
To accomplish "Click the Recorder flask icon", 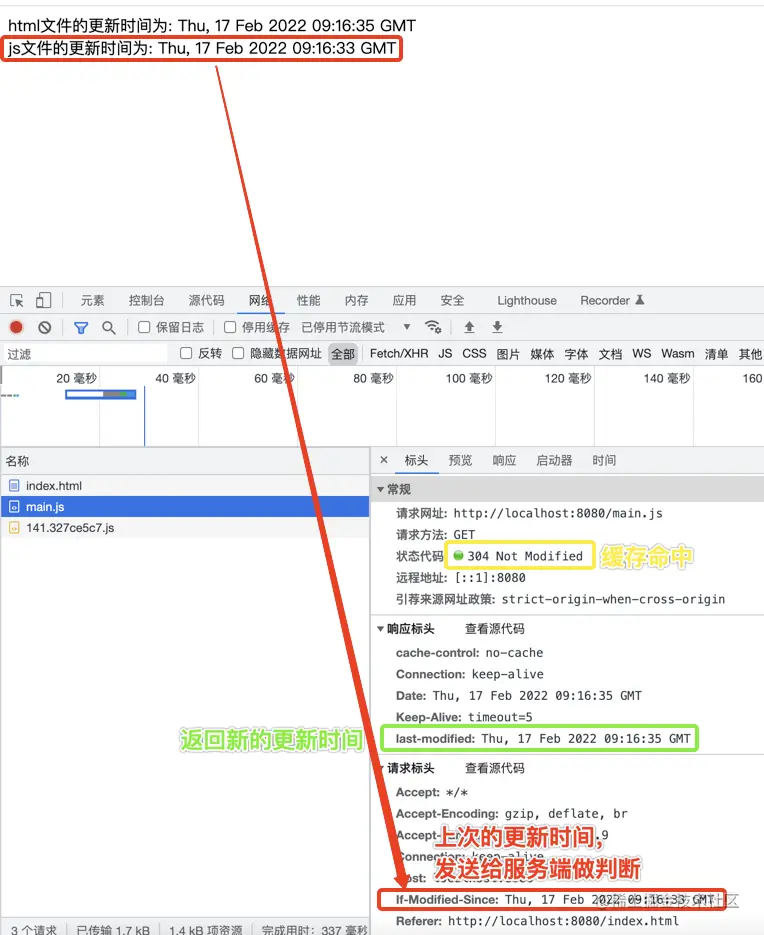I will pyautogui.click(x=639, y=299).
